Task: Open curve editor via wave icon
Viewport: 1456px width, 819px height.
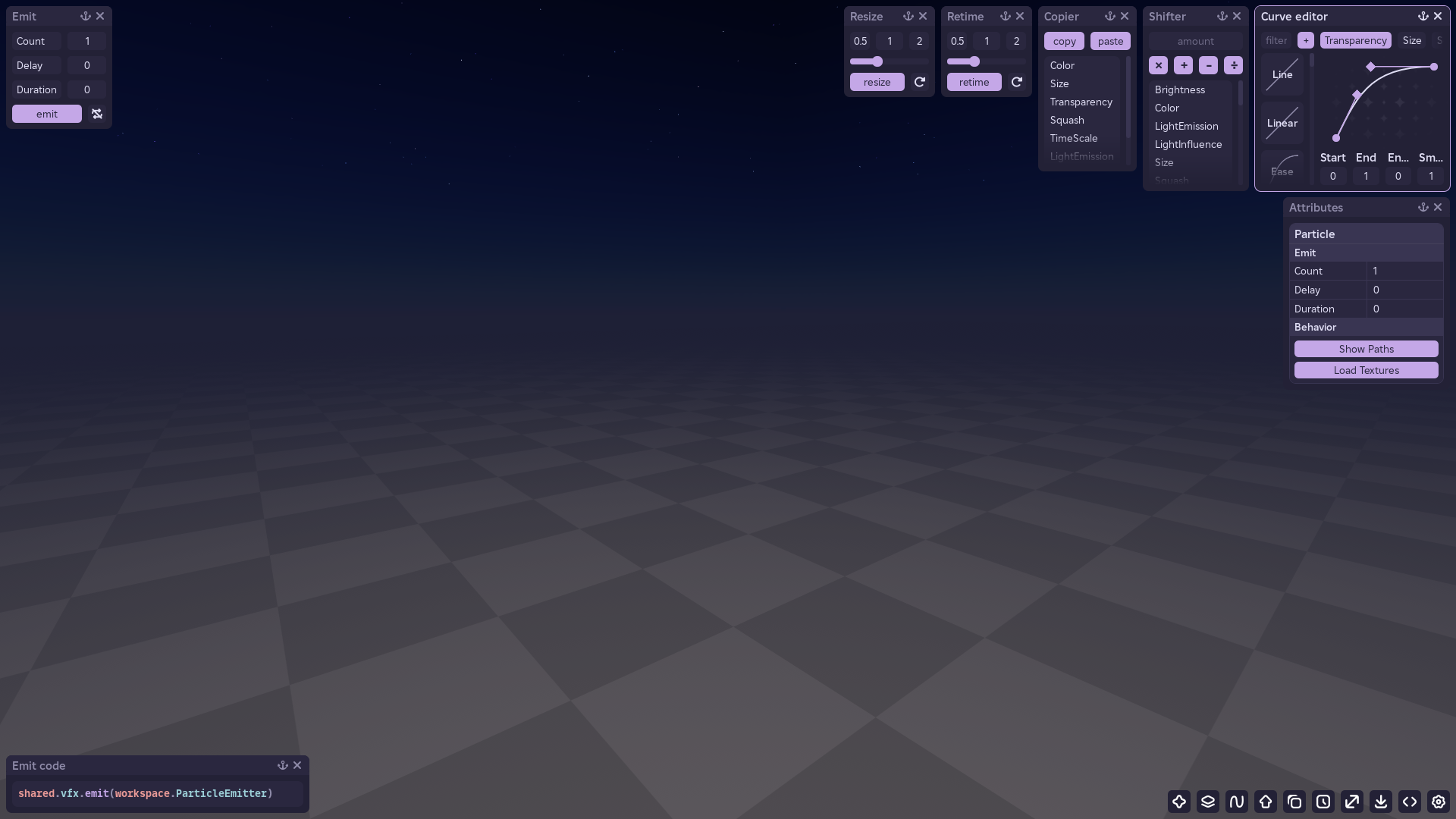Action: coord(1237,802)
